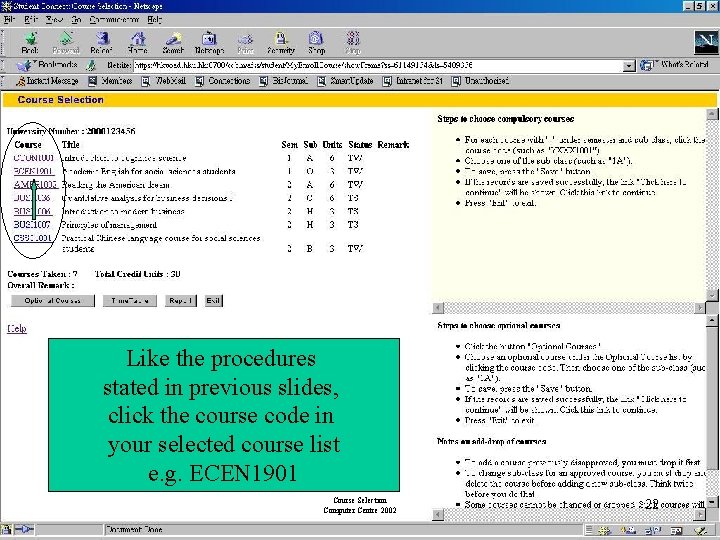The image size is (720, 540).
Task: Click left arrow of compulsory steps horizontal scrollbar
Action: 438,308
